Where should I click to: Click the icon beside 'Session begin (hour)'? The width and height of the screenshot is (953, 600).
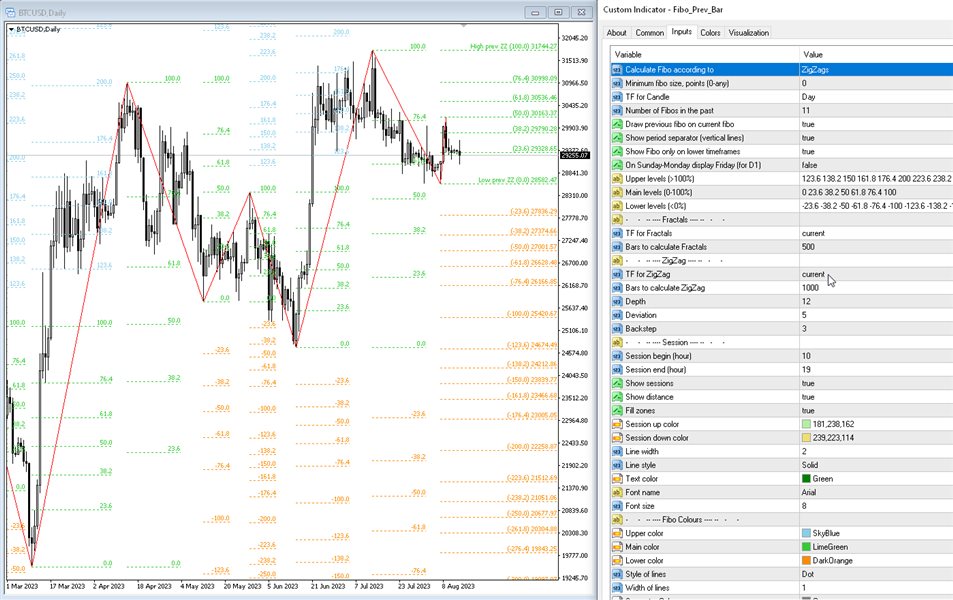click(x=618, y=356)
